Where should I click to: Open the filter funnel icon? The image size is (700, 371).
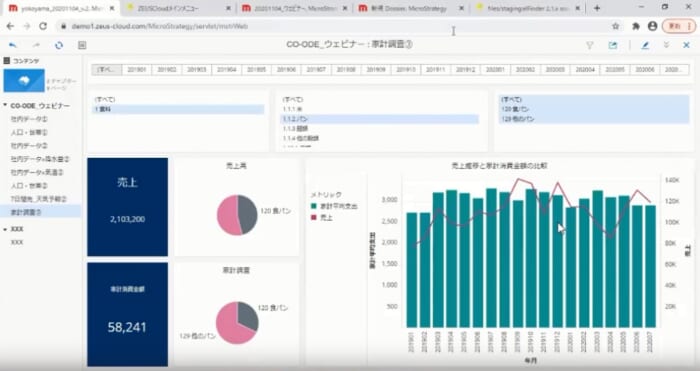(x=590, y=45)
